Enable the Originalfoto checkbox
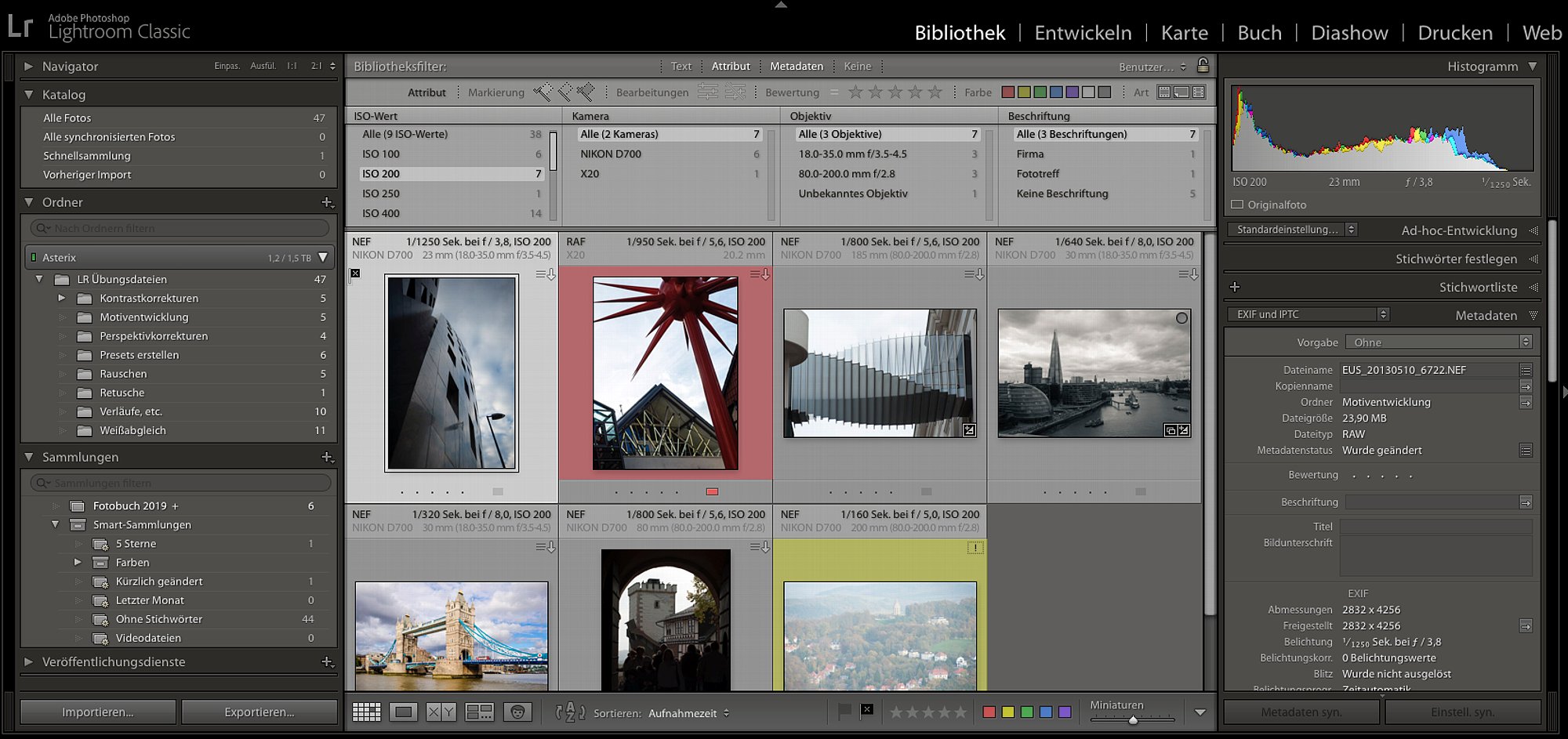Screen dimensions: 1568x739 coord(1237,205)
